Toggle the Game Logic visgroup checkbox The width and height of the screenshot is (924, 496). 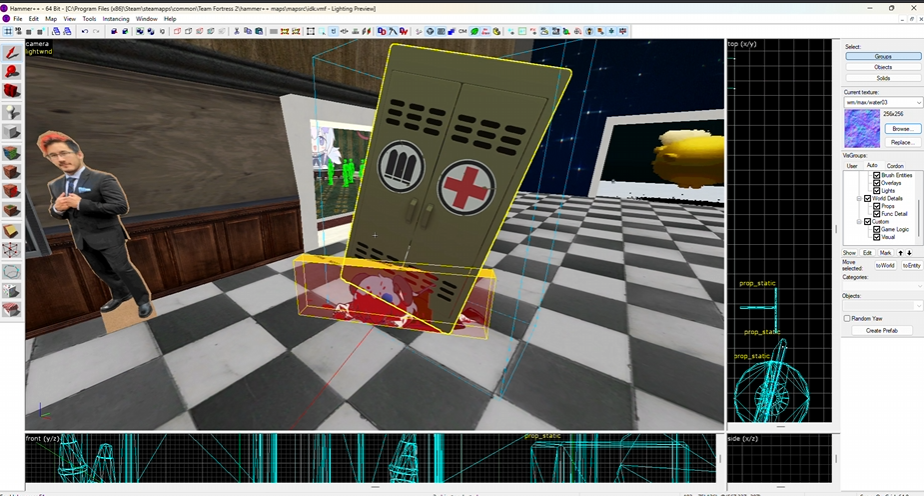[876, 229]
